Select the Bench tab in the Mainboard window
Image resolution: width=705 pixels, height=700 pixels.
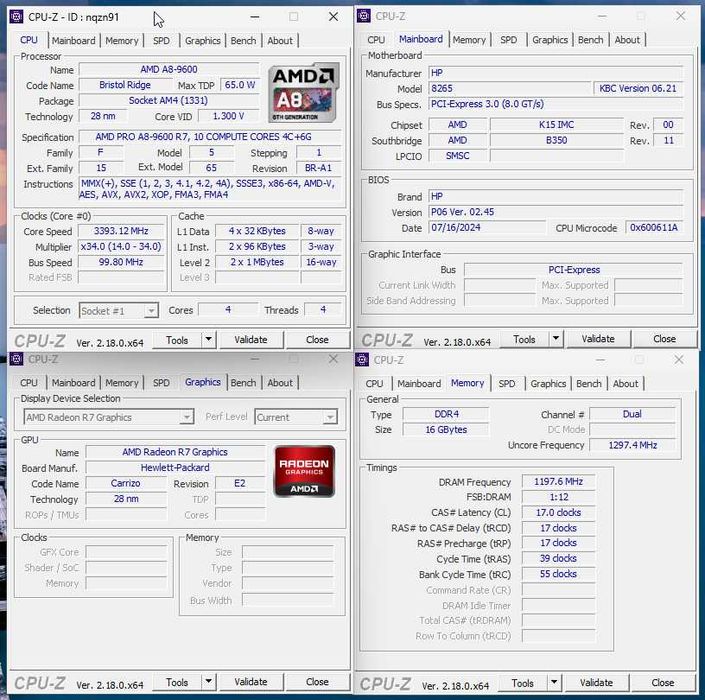coord(590,40)
